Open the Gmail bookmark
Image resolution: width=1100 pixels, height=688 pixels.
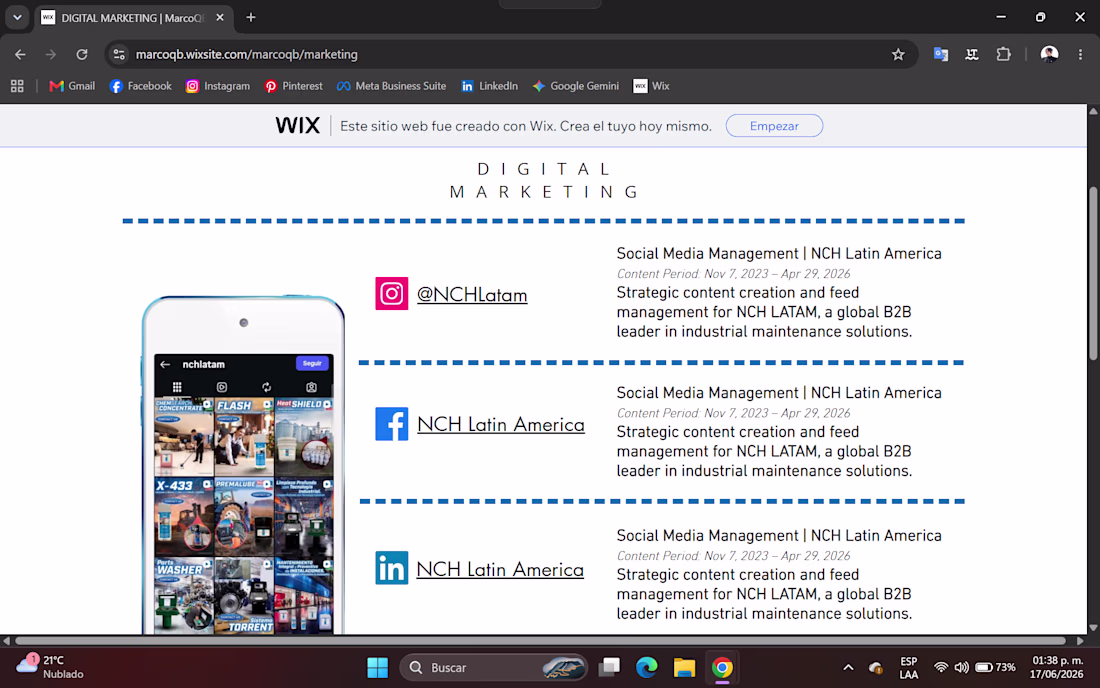pos(72,86)
